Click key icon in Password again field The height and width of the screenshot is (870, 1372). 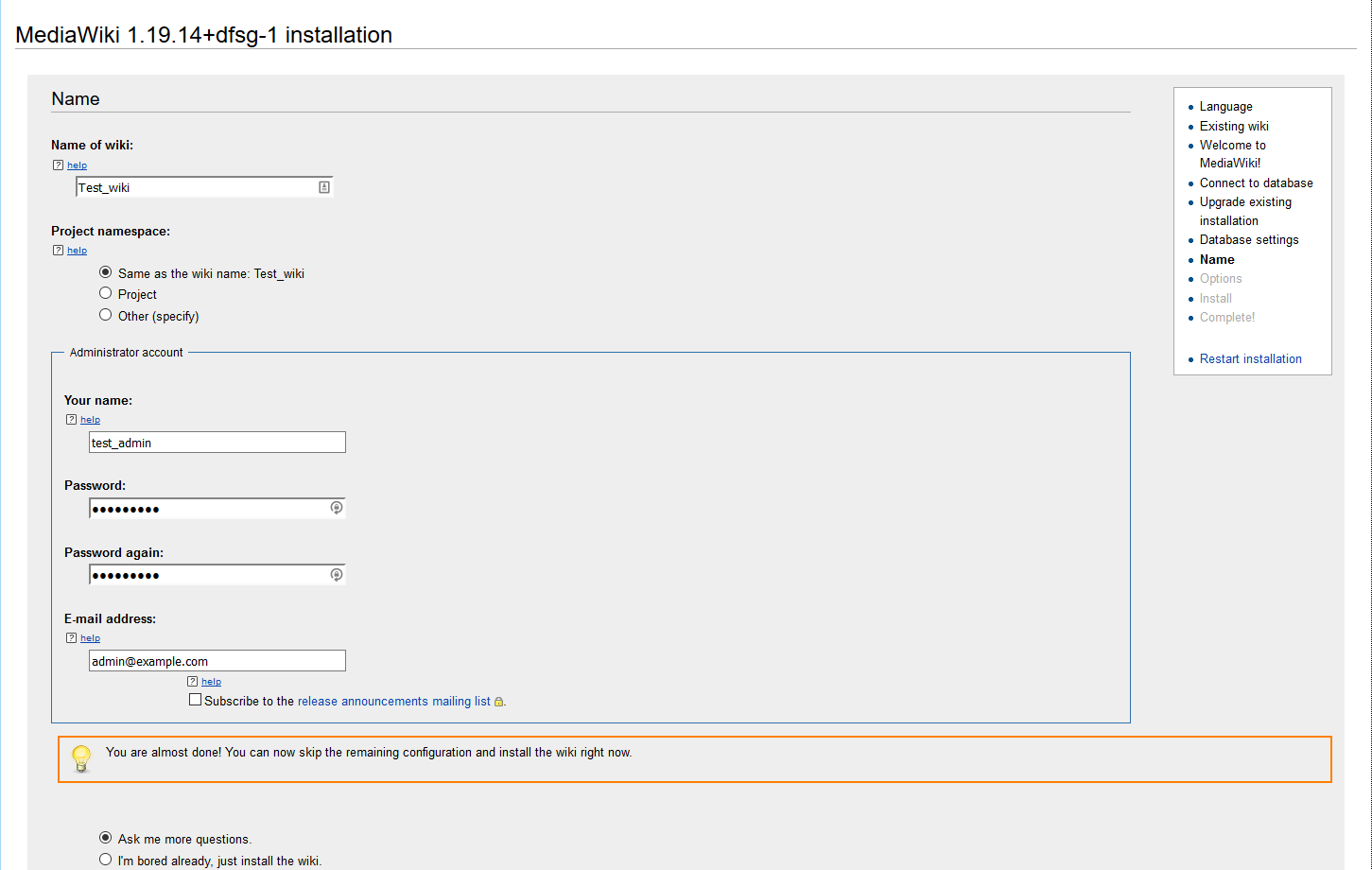pos(337,575)
